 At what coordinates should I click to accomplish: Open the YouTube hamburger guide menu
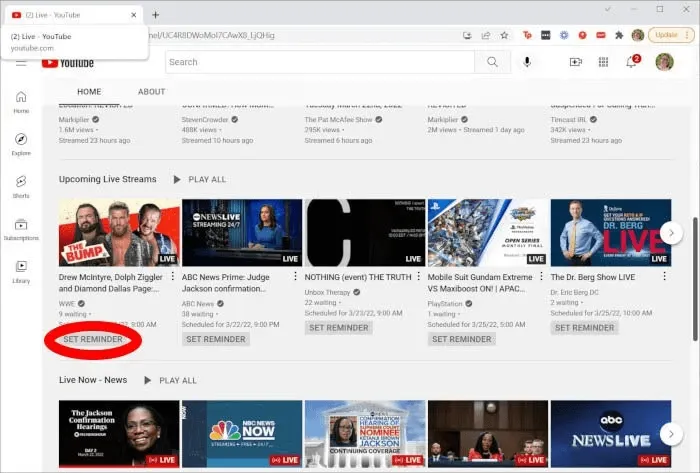click(21, 63)
